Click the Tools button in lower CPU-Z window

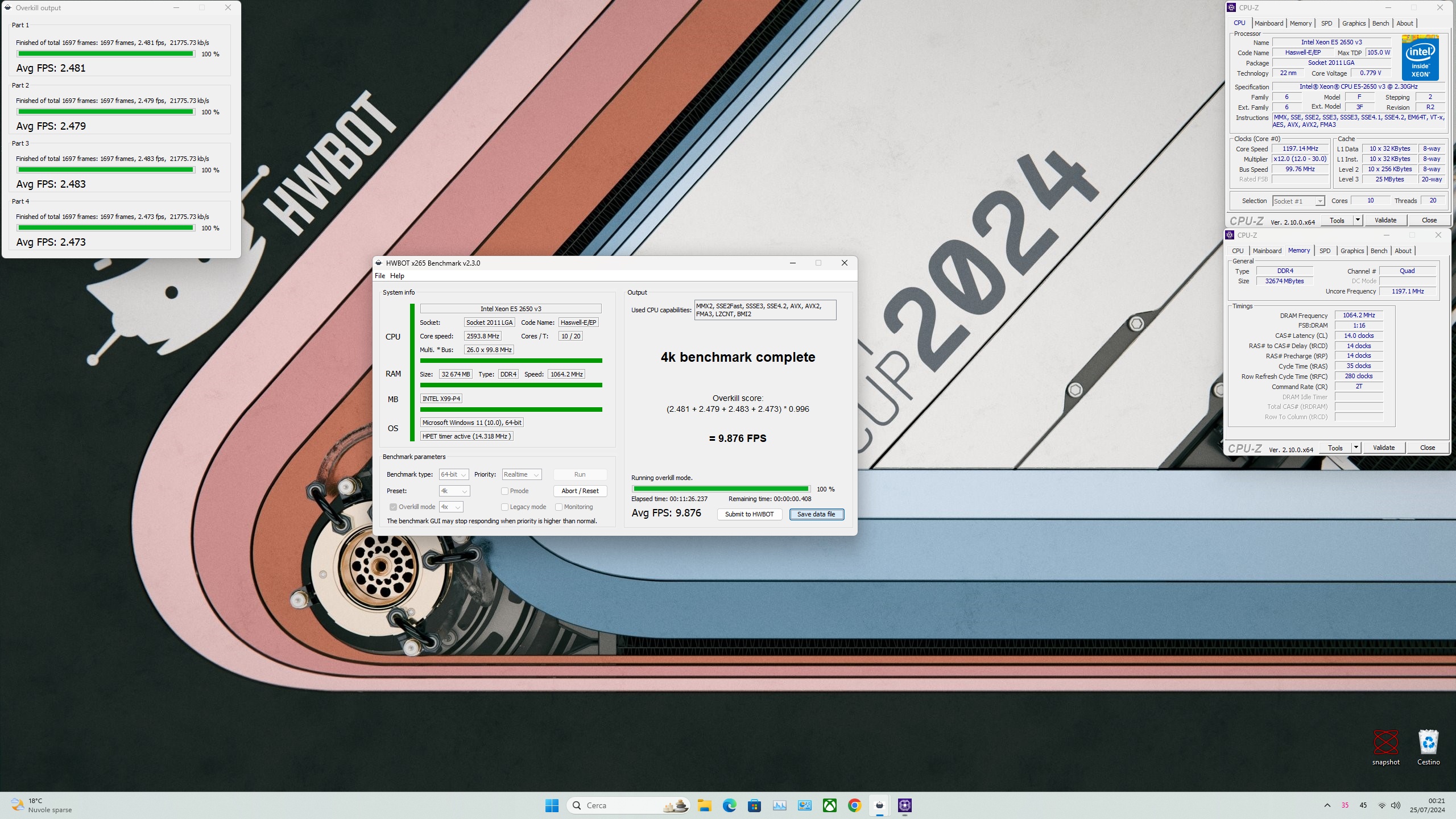pos(1335,448)
